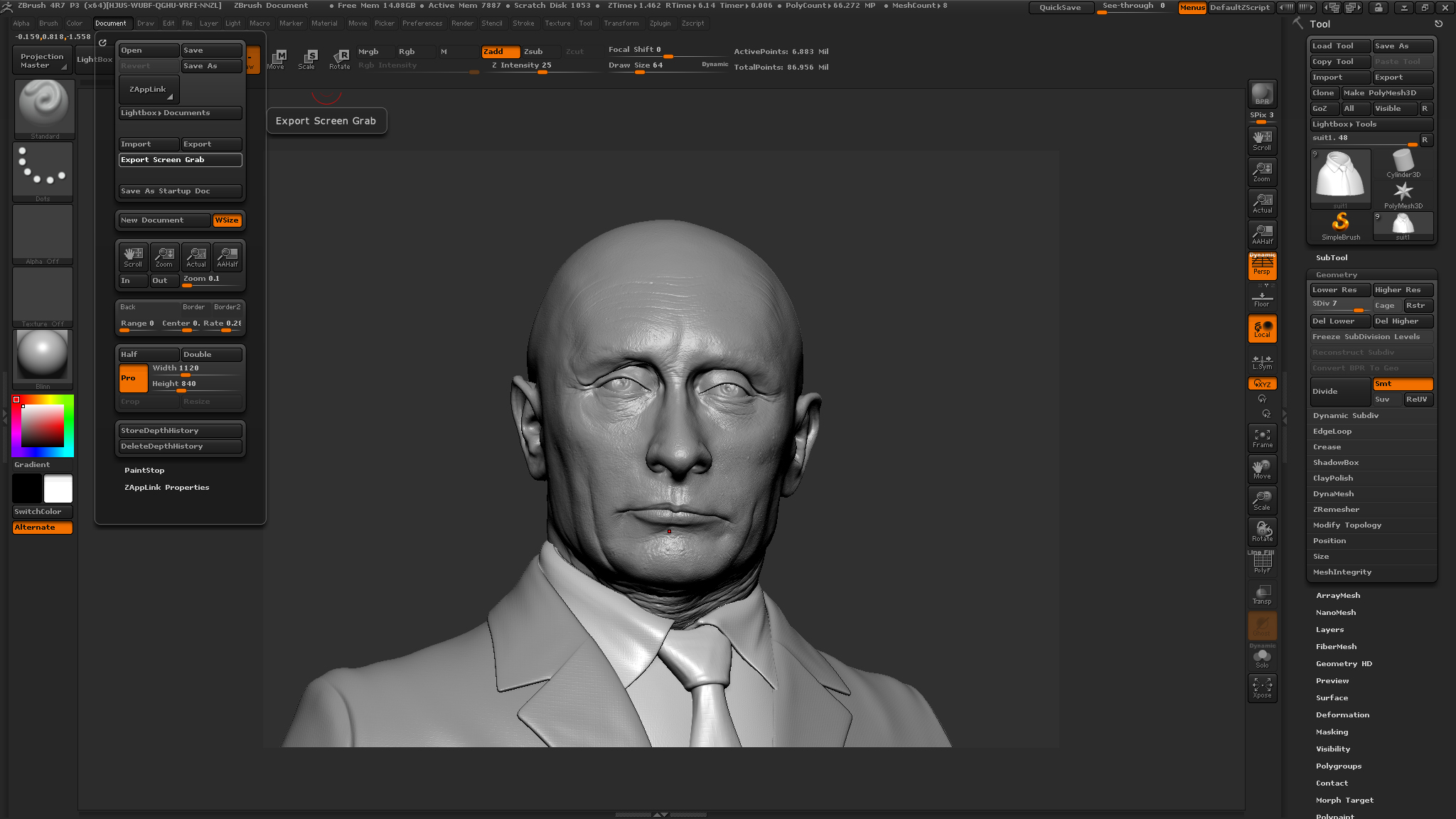Click Zoom icon in Document palette
Viewport: 1456px width, 819px height.
pos(164,257)
